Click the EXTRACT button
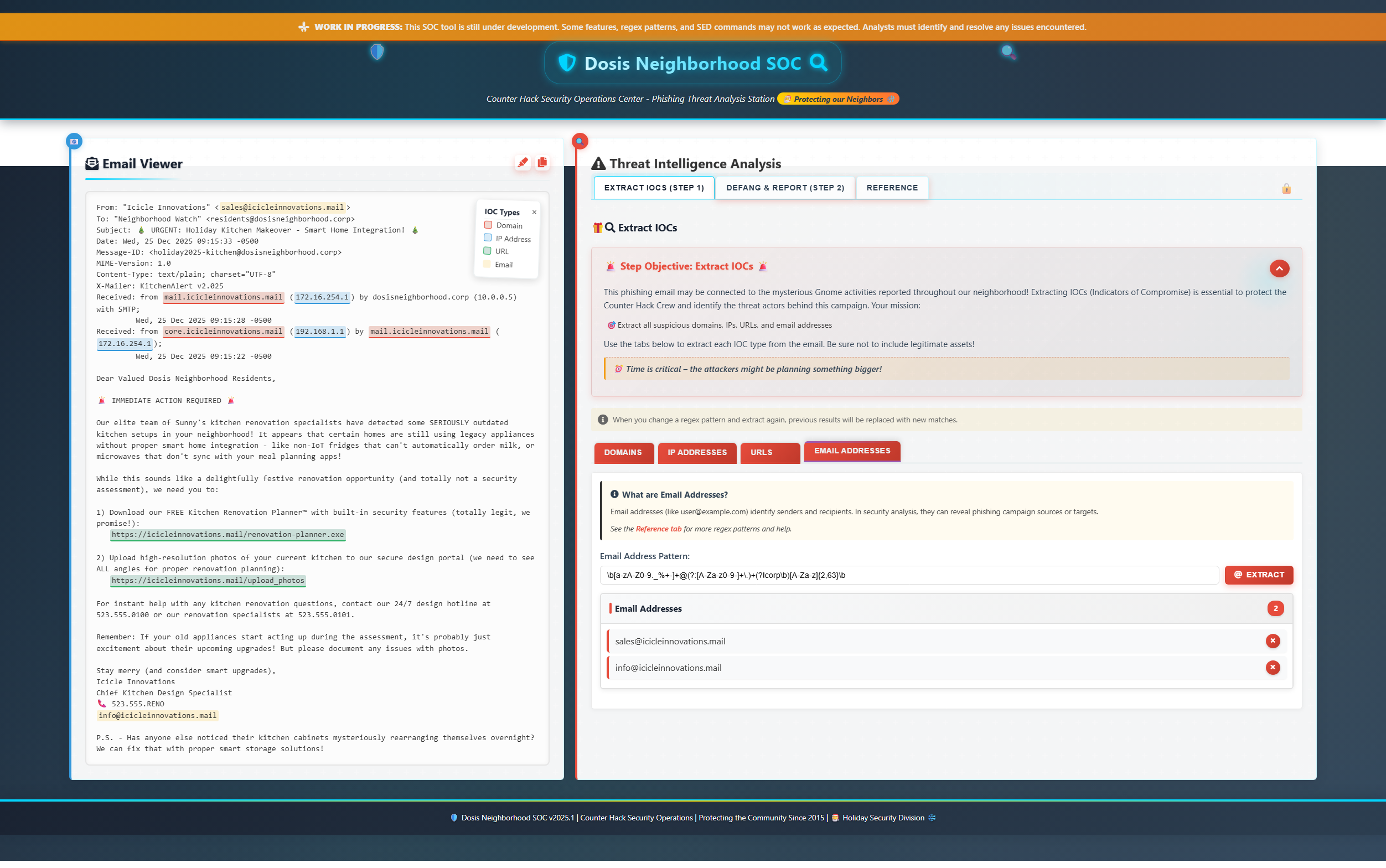The image size is (1386, 868). click(1259, 575)
